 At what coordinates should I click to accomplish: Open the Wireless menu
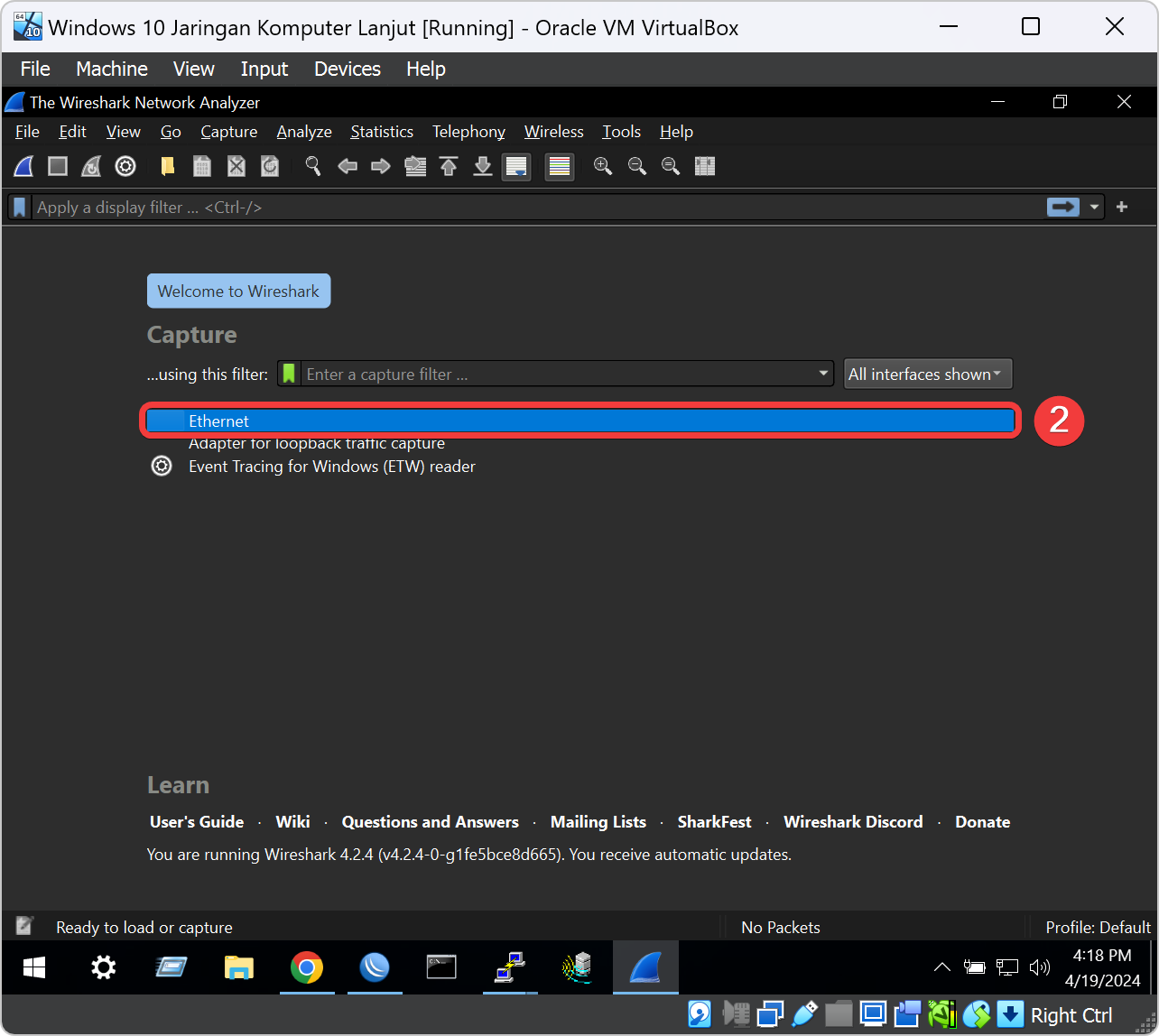[554, 132]
